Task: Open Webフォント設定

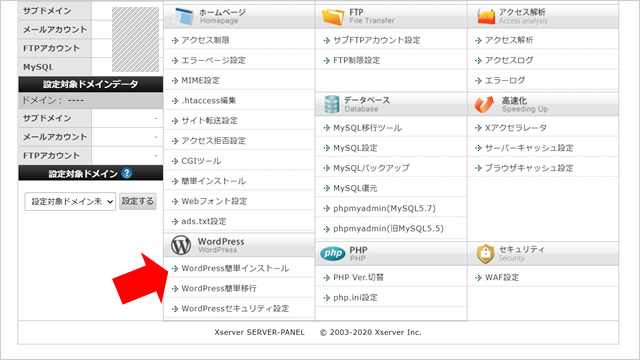Action: pos(214,201)
